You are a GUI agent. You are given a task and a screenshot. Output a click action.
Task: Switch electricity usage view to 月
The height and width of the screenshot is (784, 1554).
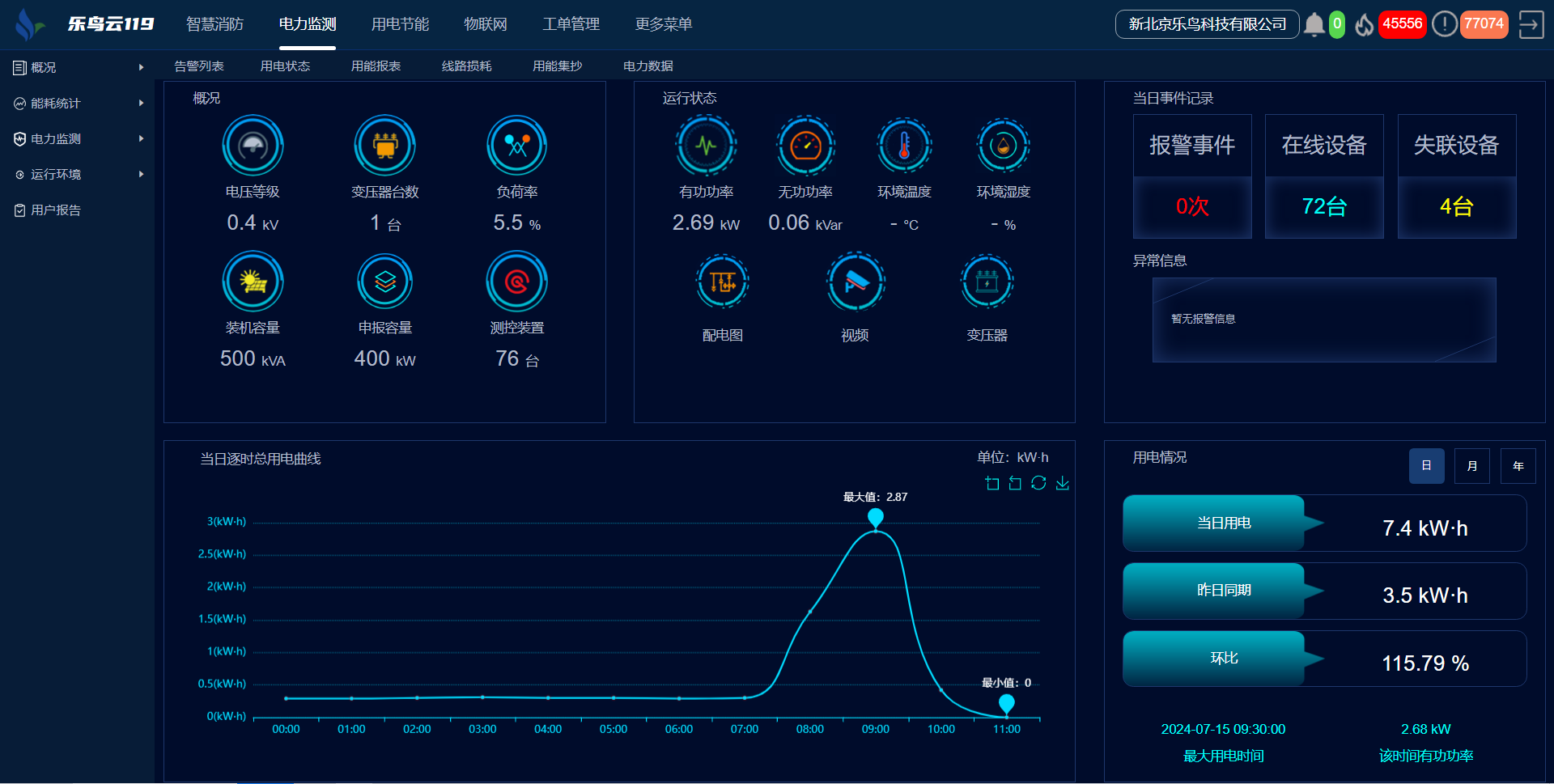[1471, 466]
